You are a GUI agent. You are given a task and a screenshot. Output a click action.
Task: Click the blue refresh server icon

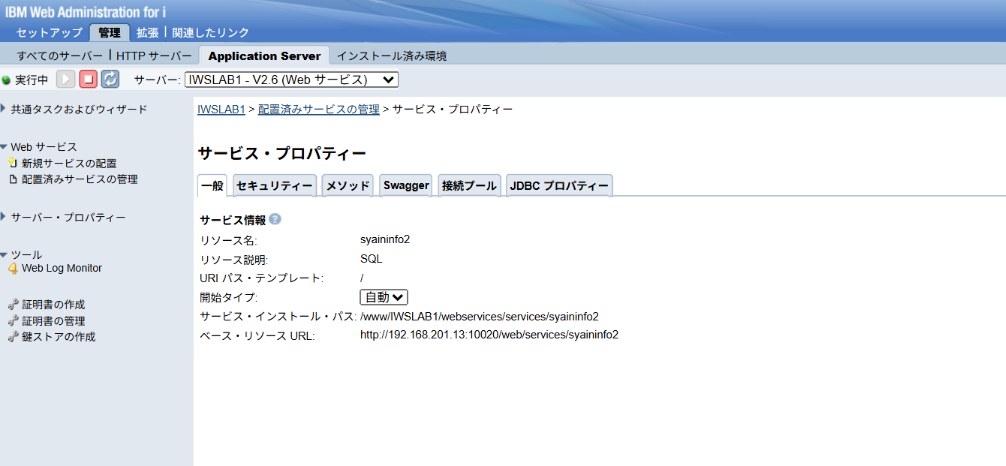(x=110, y=80)
